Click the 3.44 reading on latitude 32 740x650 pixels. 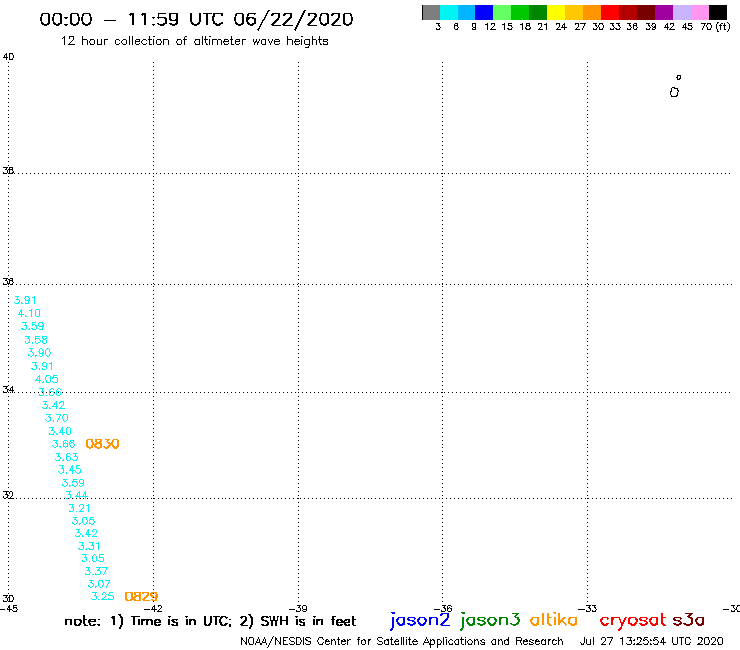tap(76, 495)
